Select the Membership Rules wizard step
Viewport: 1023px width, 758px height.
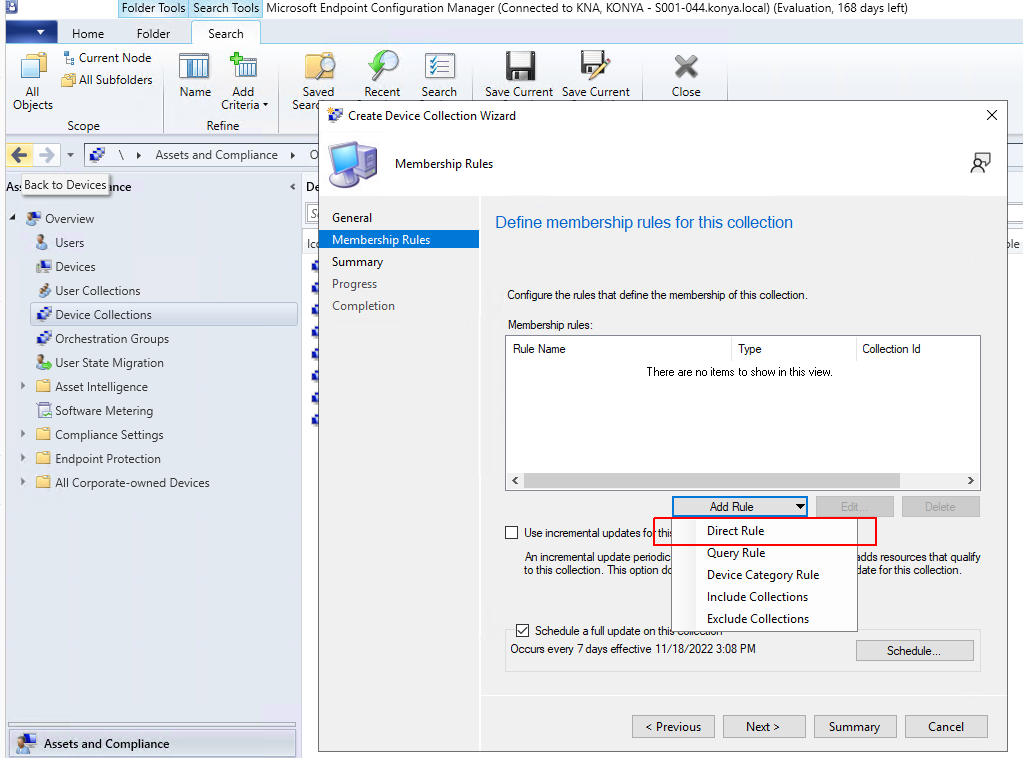click(x=399, y=240)
